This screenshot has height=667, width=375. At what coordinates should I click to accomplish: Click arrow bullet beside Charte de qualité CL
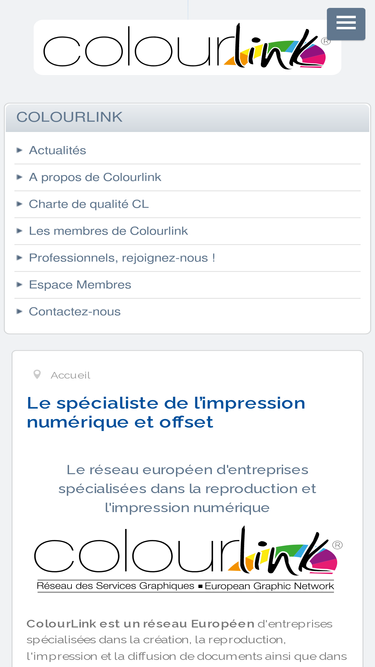[x=19, y=204]
